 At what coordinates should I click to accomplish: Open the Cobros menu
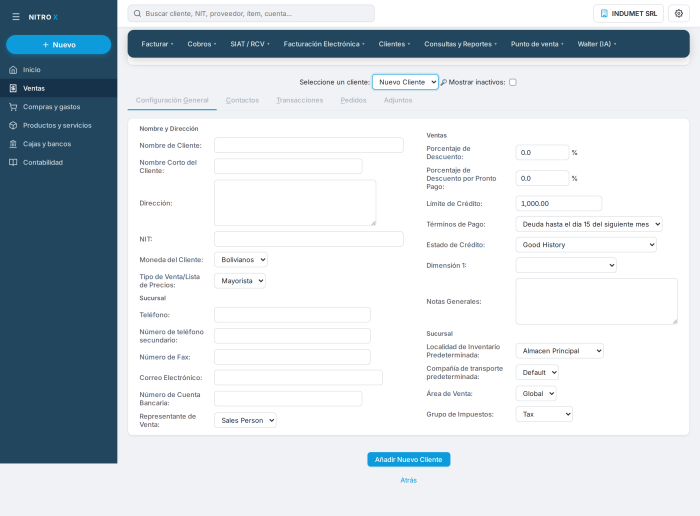click(202, 44)
